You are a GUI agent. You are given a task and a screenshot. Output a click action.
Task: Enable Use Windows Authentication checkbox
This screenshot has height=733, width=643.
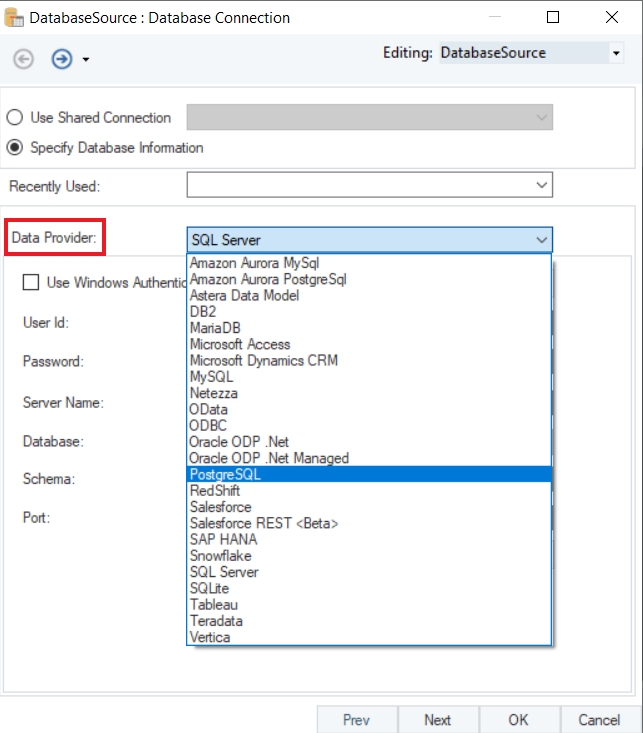pos(31,282)
